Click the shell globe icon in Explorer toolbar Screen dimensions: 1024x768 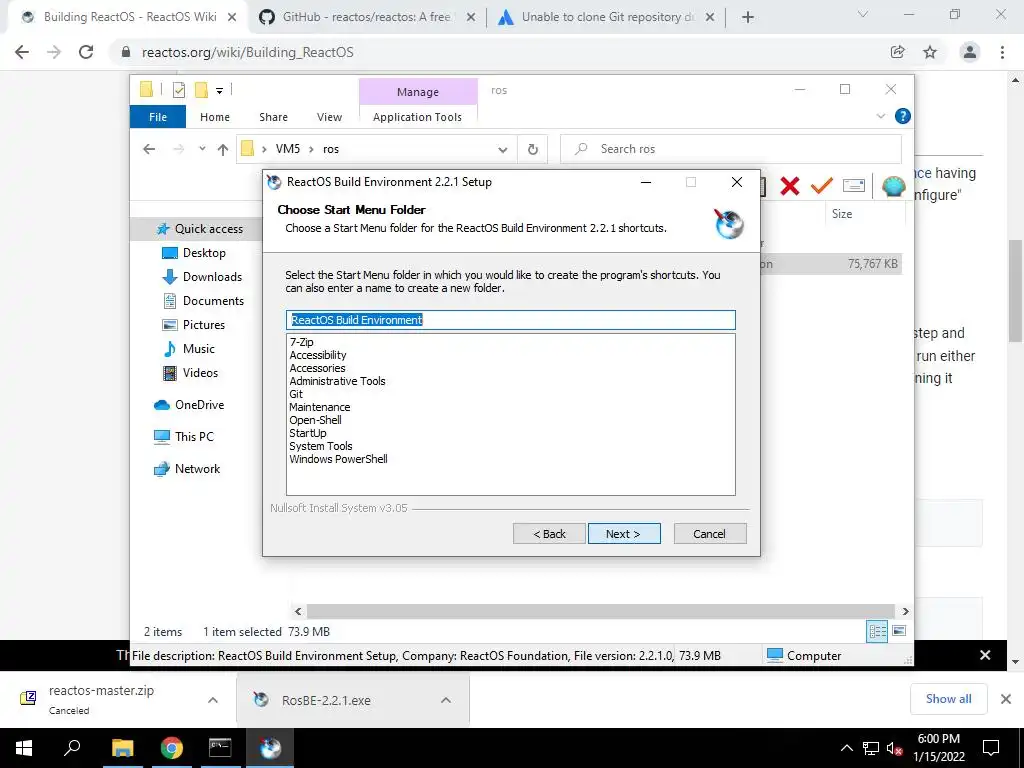coord(893,186)
